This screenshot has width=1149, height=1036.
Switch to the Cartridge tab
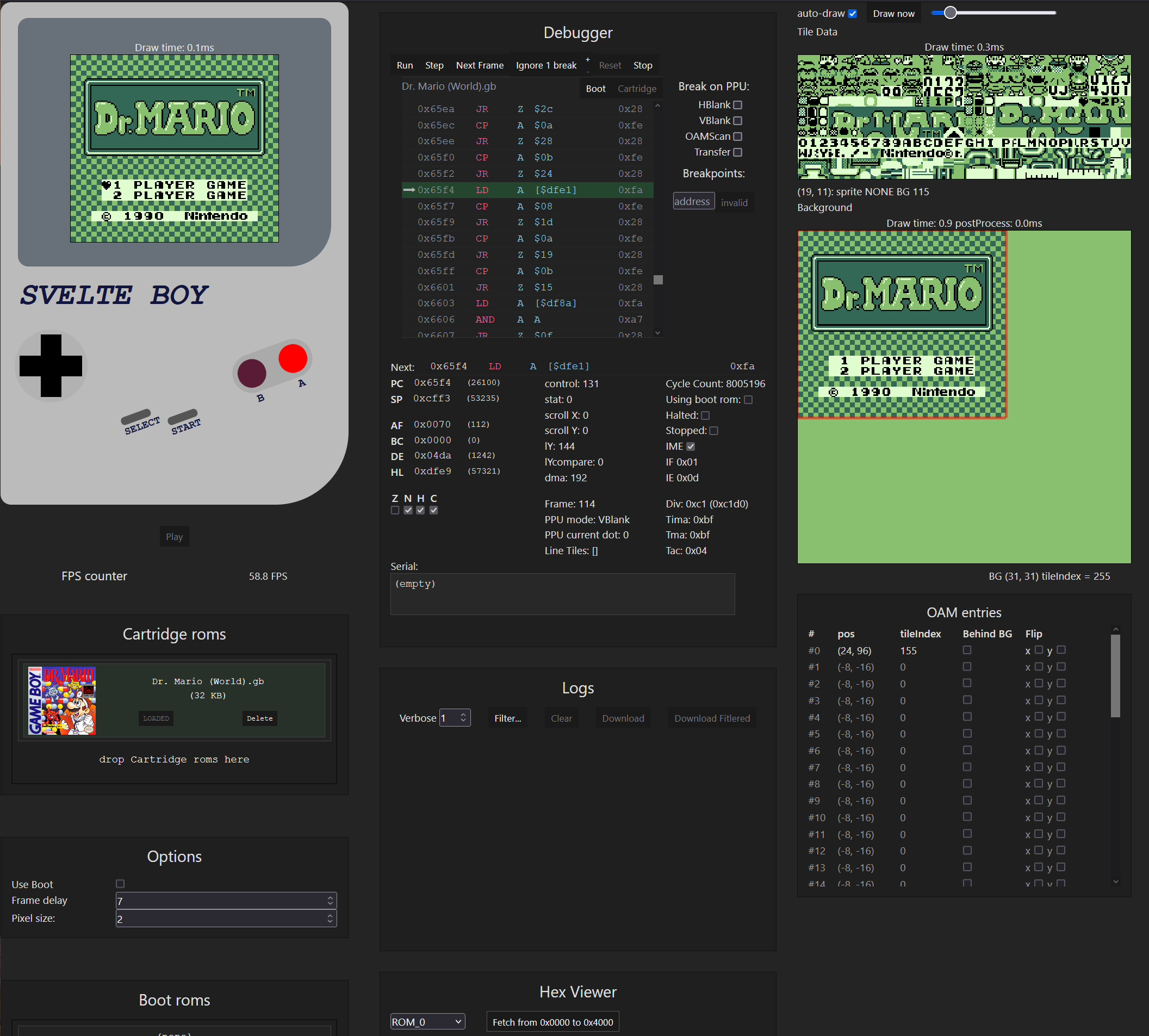tap(637, 88)
